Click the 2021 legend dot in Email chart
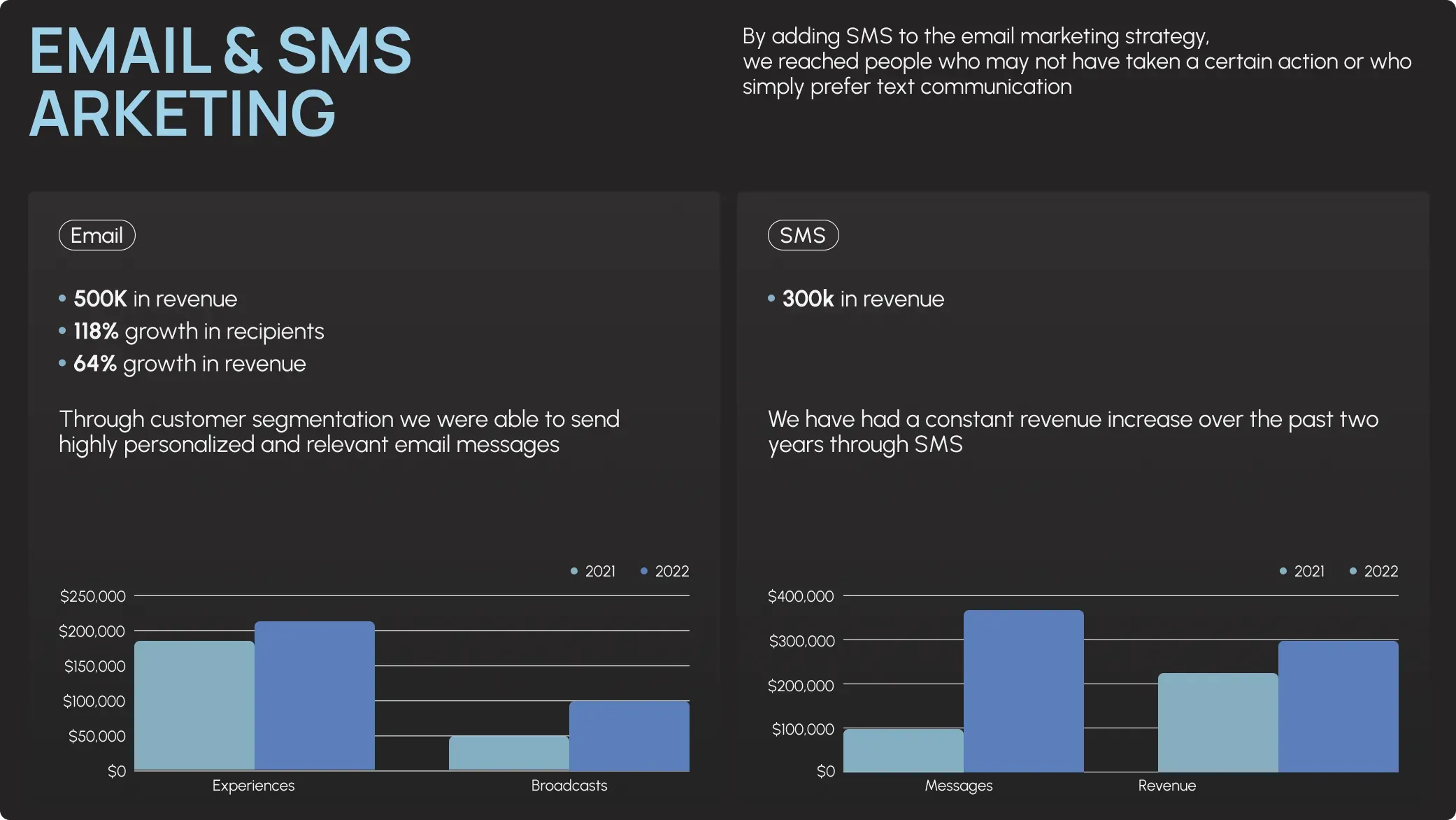This screenshot has height=820, width=1456. [574, 571]
